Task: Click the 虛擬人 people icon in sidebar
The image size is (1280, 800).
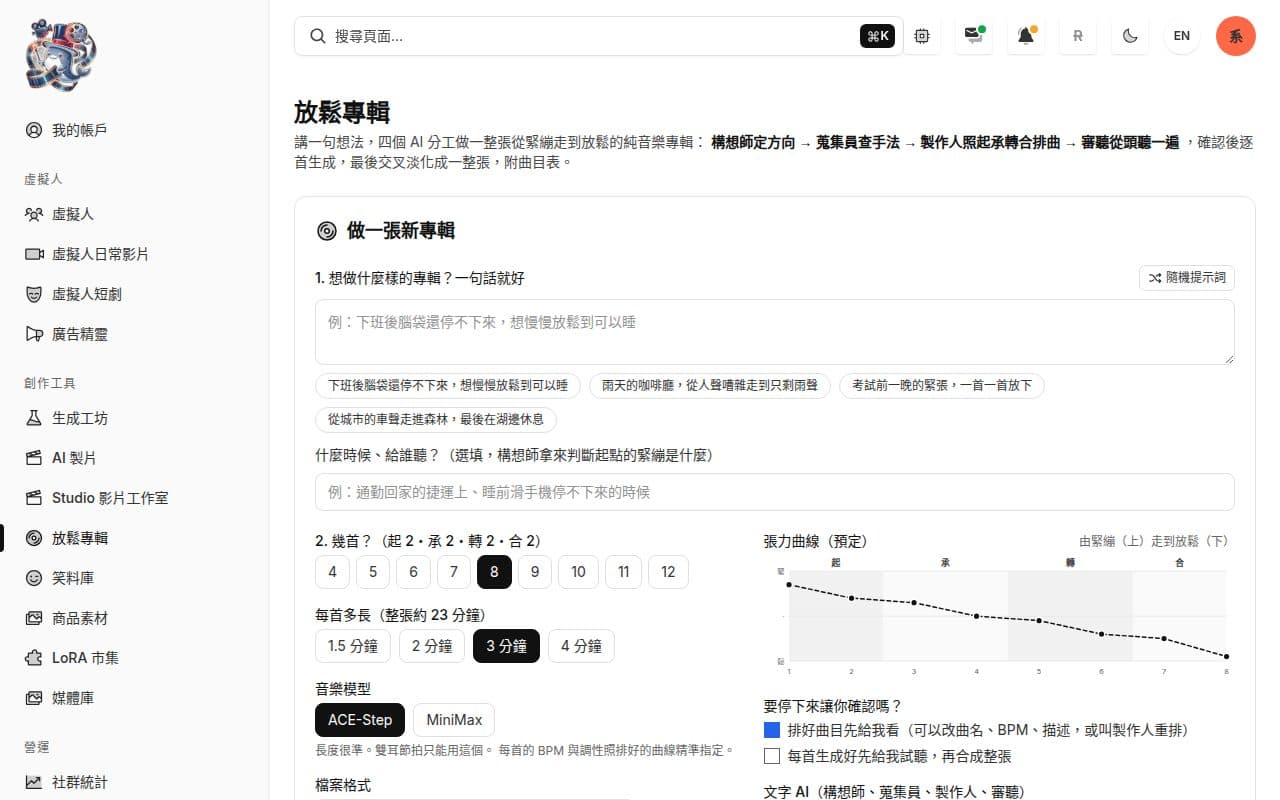Action: pos(34,214)
